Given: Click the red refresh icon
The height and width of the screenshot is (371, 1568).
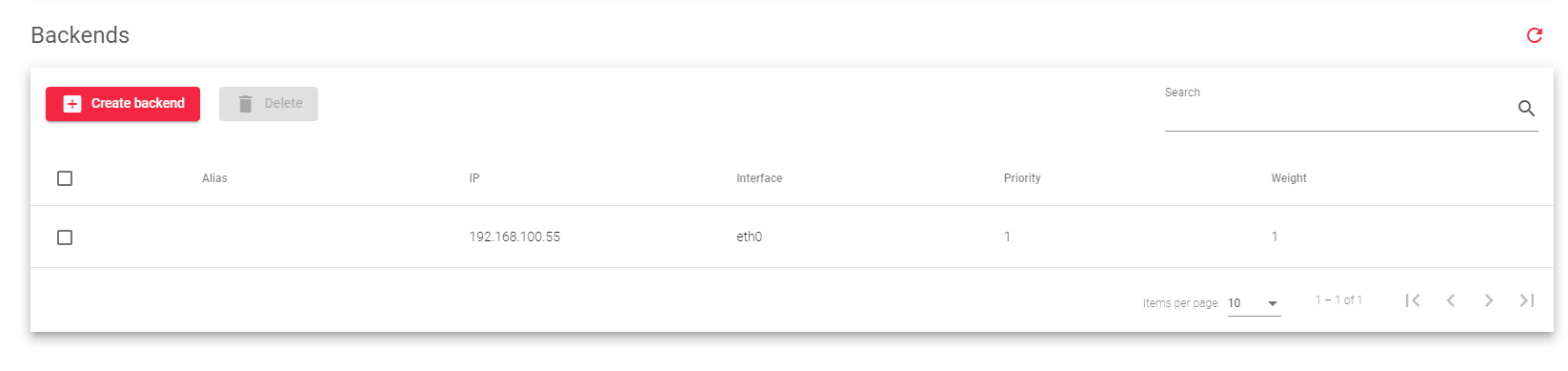Looking at the screenshot, I should coord(1534,35).
